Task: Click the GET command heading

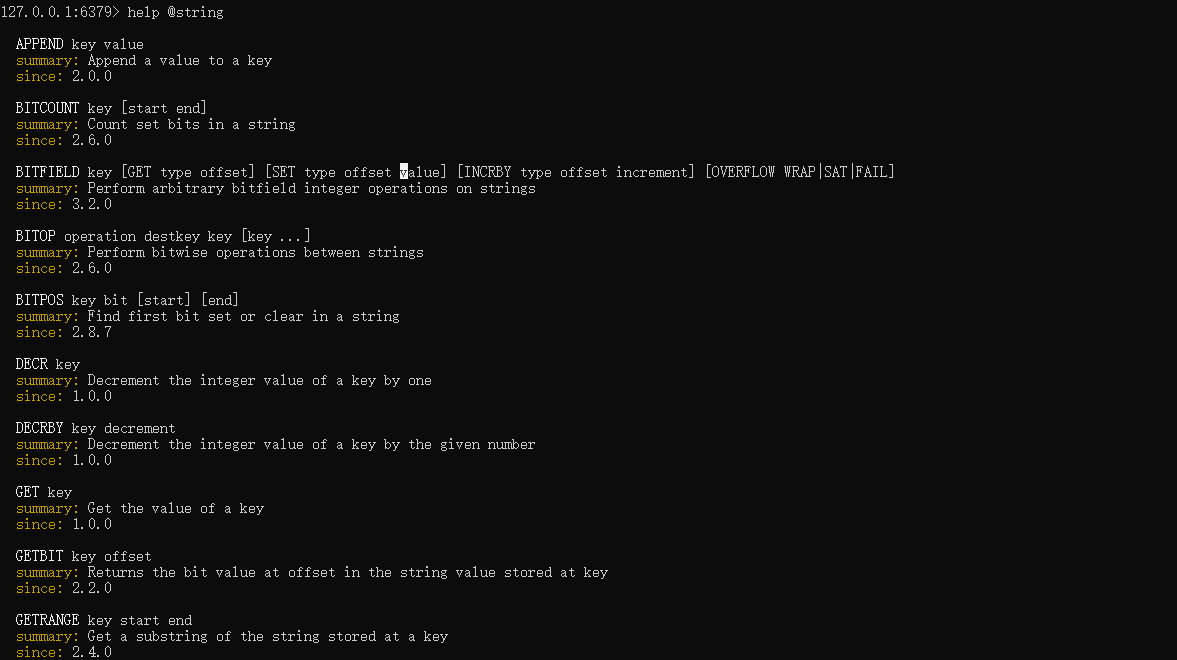Action: coord(44,493)
